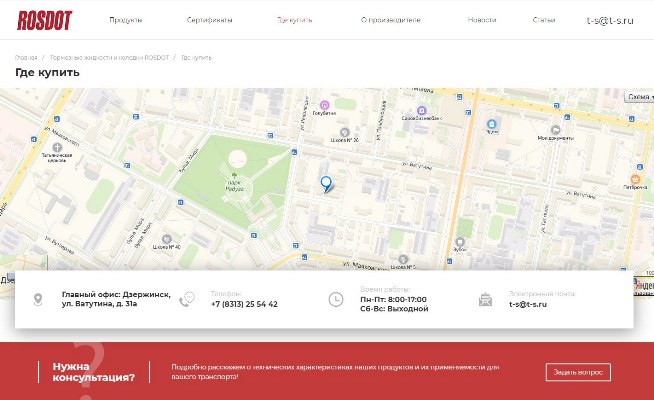Screen dimensions: 654x400
Task: Click the Сб-Вс: Выходной text
Action: click(394, 309)
